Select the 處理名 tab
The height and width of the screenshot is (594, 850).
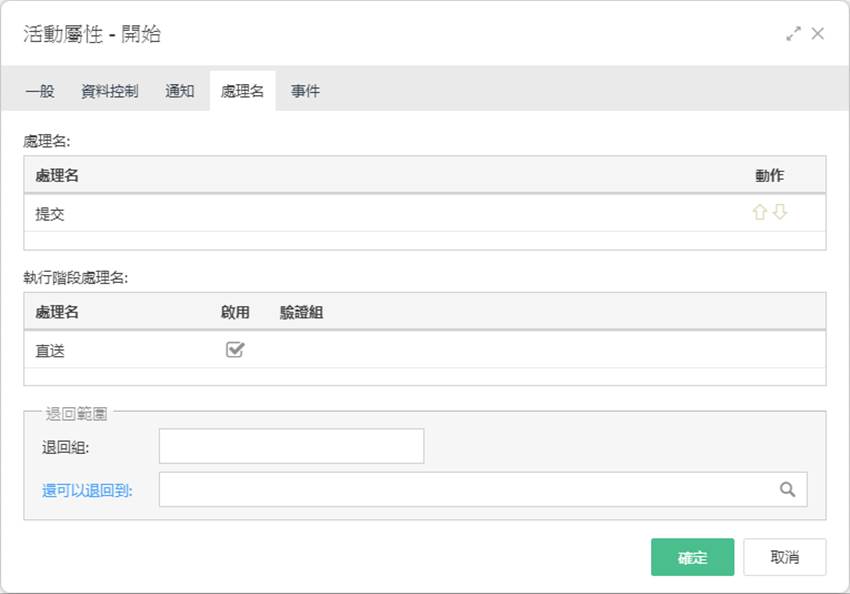(242, 91)
